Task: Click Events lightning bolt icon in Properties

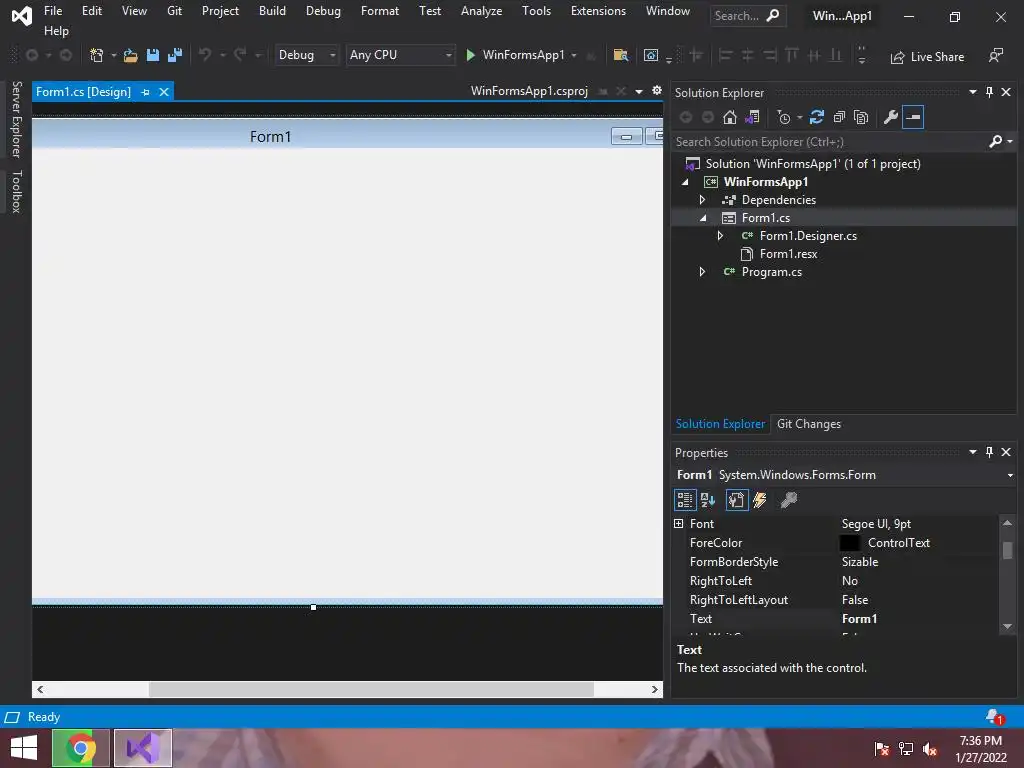Action: pos(760,500)
